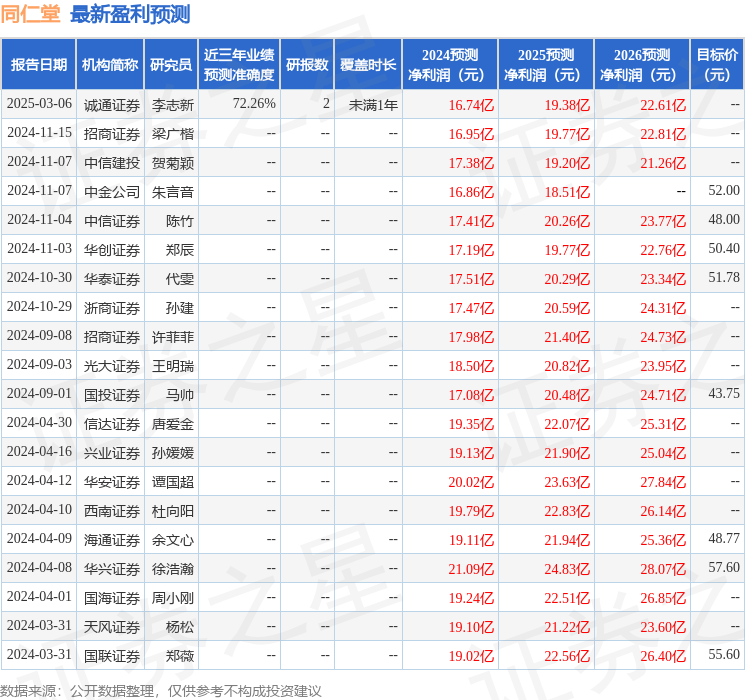Click the 28.07亿 forecast value
The height and width of the screenshot is (700, 745).
click(663, 569)
